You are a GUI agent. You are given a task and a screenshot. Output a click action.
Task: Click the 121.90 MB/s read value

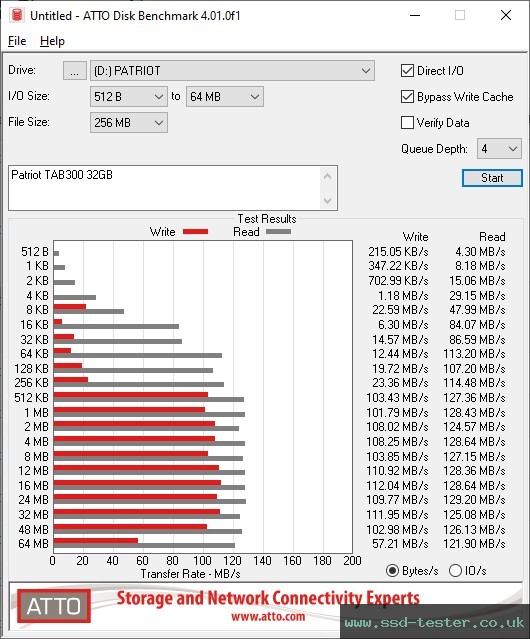tap(474, 544)
